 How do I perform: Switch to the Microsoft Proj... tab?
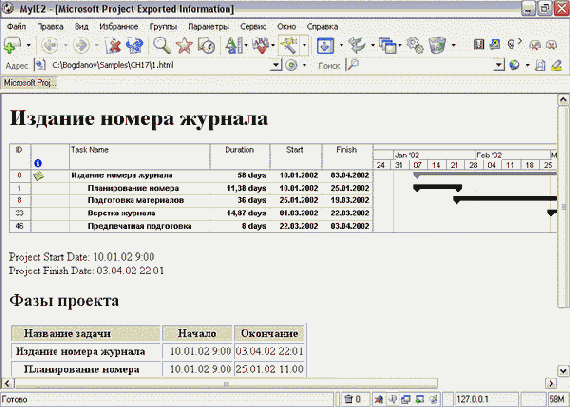(x=29, y=83)
